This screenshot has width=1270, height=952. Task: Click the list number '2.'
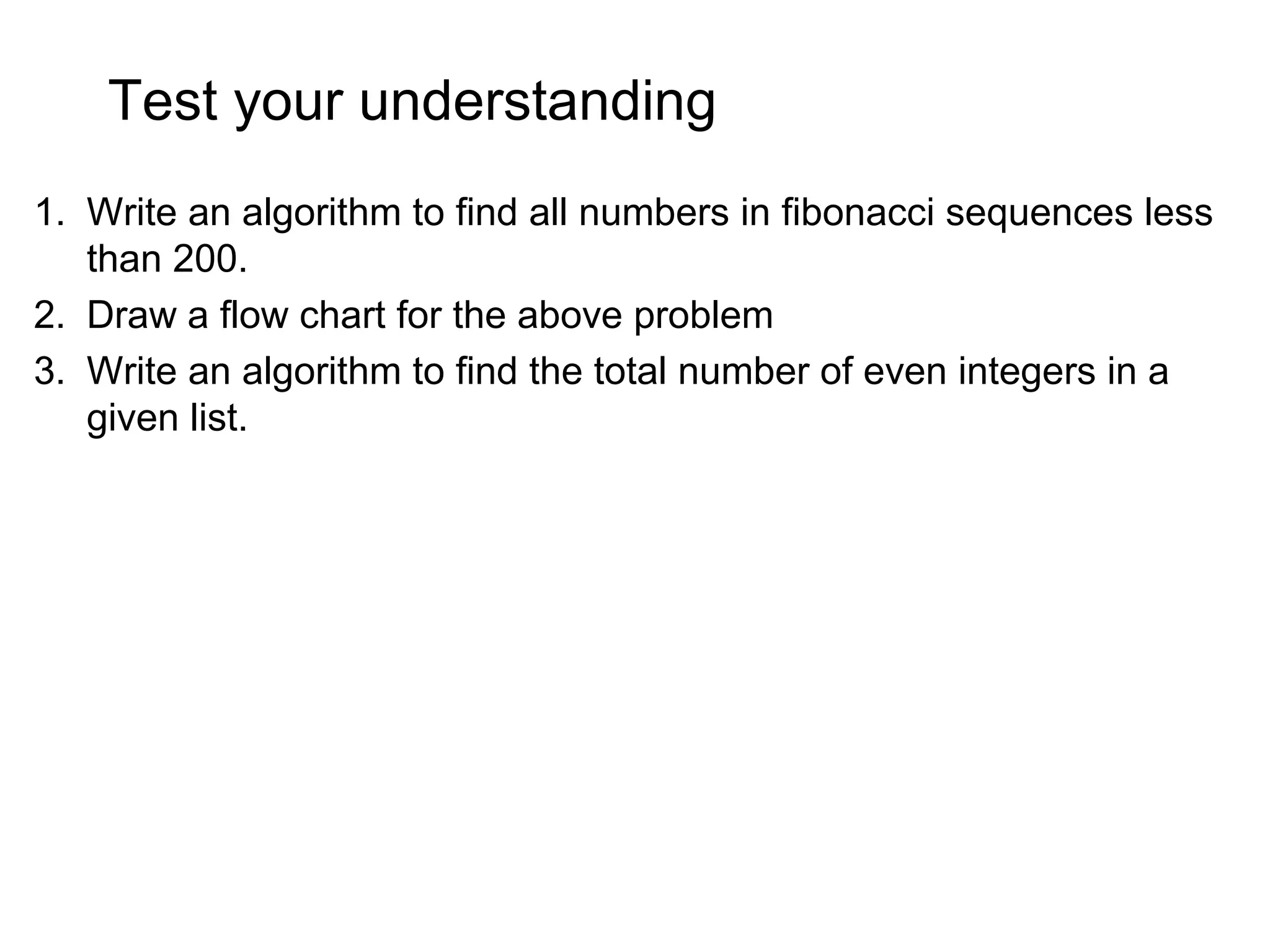pos(50,315)
